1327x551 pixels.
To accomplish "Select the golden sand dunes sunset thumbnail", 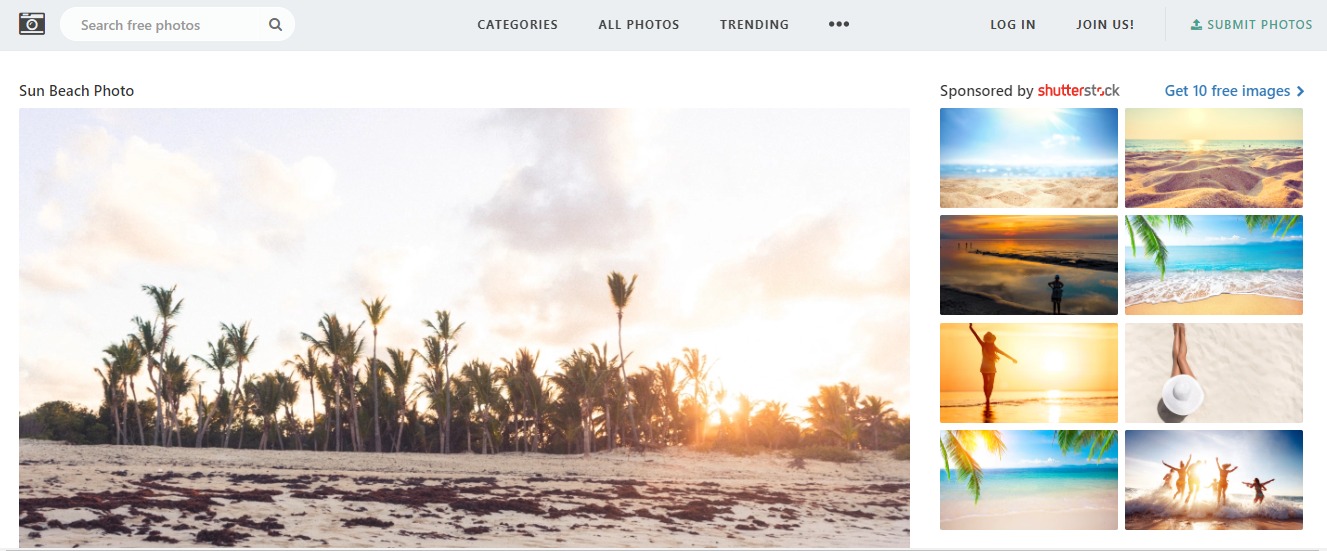I will click(x=1214, y=158).
